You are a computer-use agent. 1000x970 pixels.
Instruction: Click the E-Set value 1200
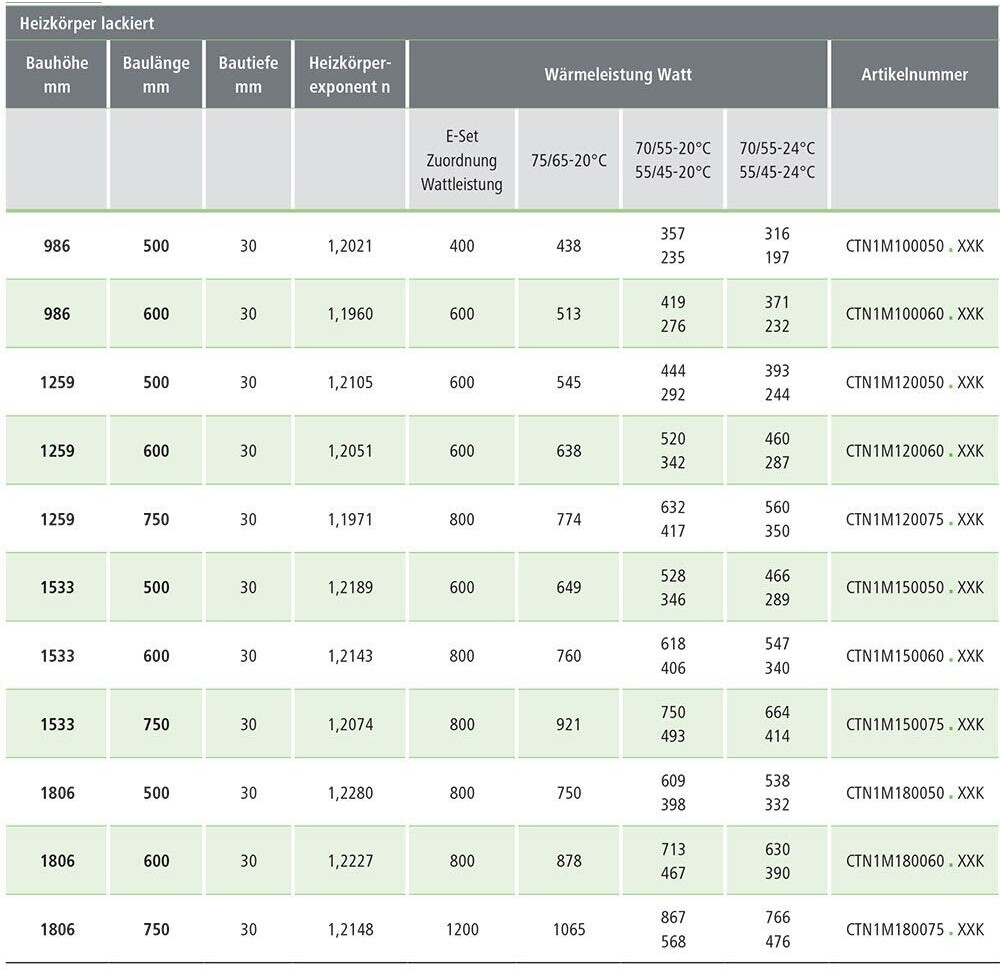tap(461, 930)
